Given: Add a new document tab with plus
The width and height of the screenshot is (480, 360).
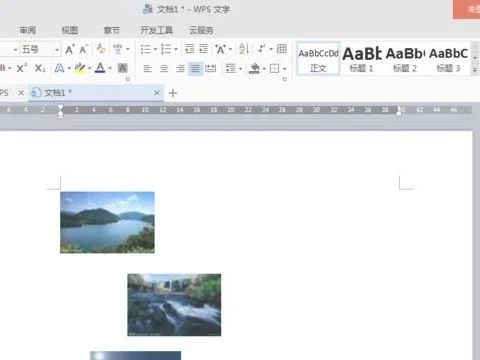Looking at the screenshot, I should (x=173, y=93).
